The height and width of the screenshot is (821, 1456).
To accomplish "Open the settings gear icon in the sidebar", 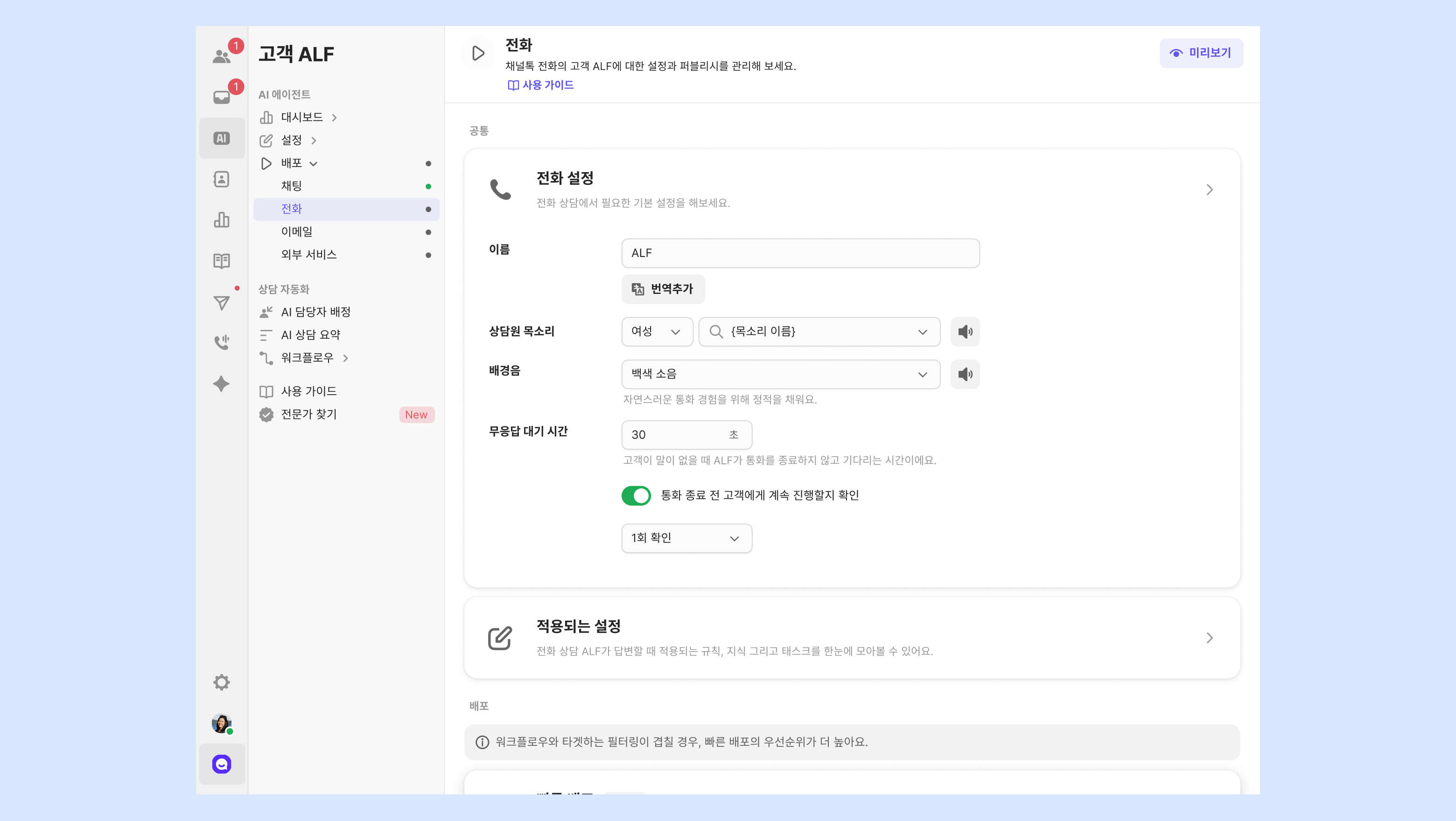I will (222, 682).
